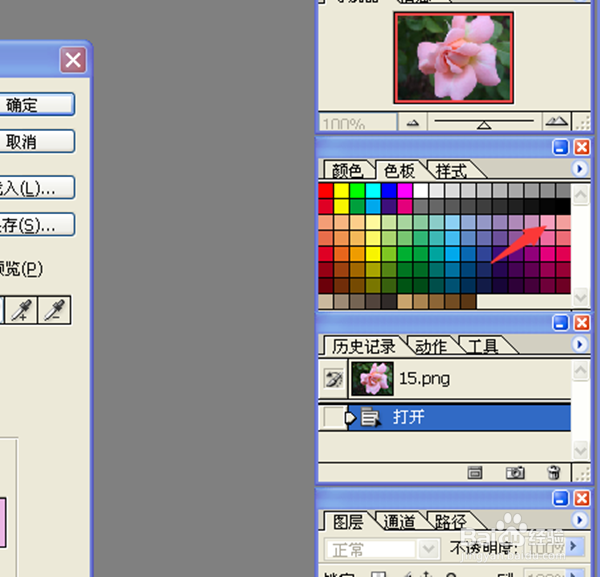Pick the pure red swatch in the top row
Image resolution: width=600 pixels, height=577 pixels.
[x=326, y=191]
